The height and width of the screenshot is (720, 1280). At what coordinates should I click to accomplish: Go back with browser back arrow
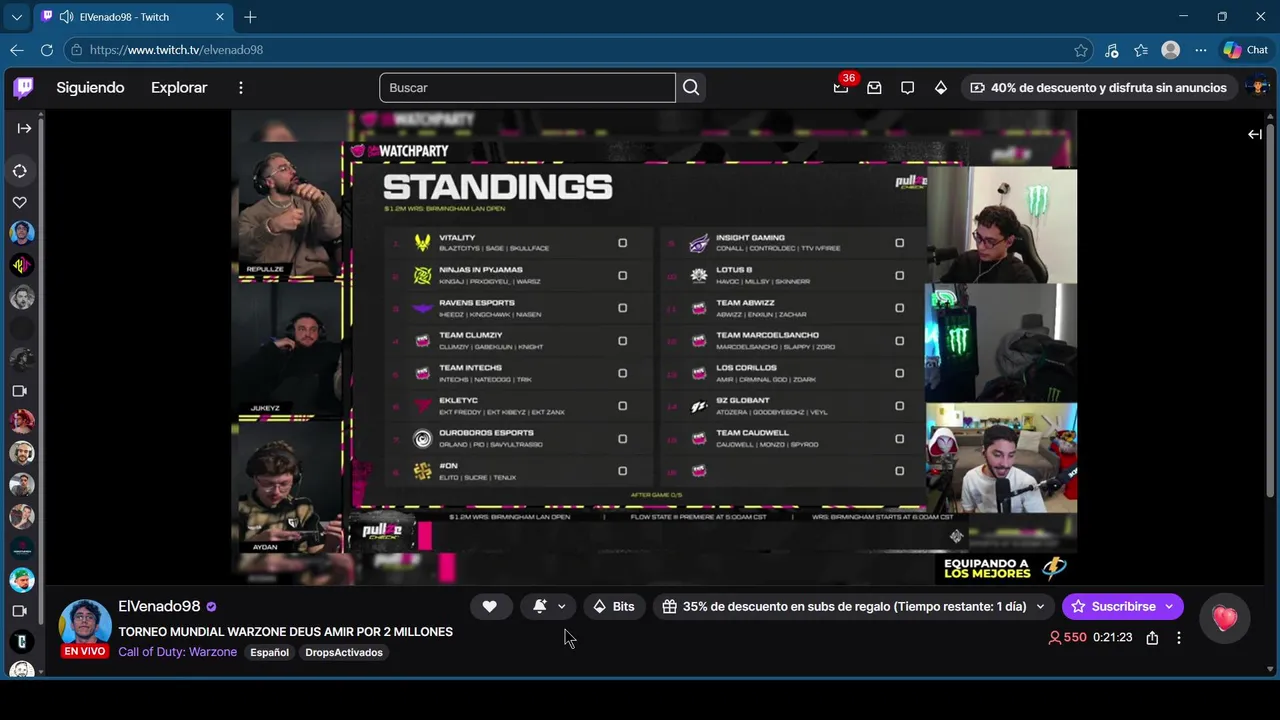(x=17, y=50)
